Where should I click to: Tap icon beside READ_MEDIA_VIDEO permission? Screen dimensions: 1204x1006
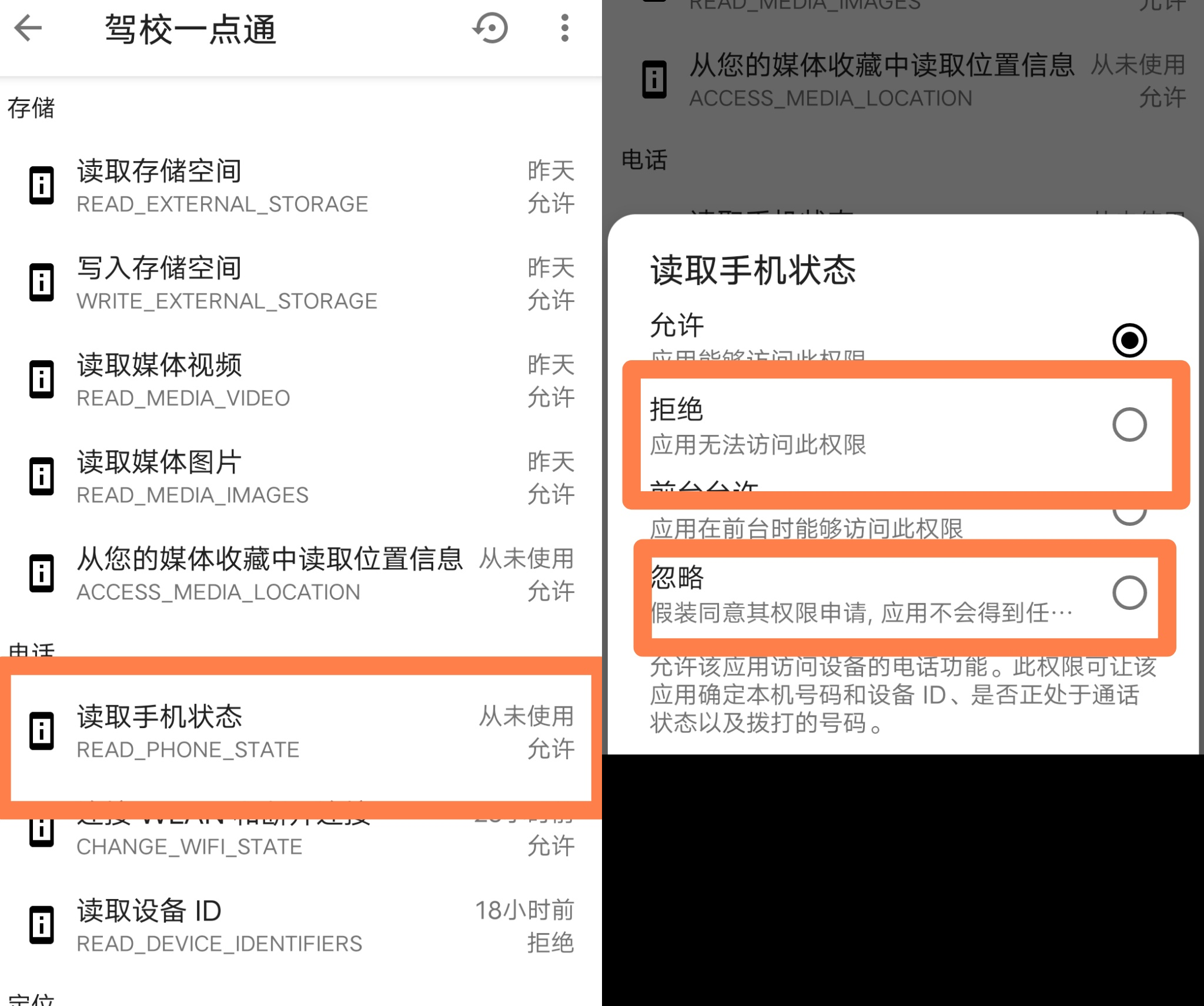click(x=42, y=380)
